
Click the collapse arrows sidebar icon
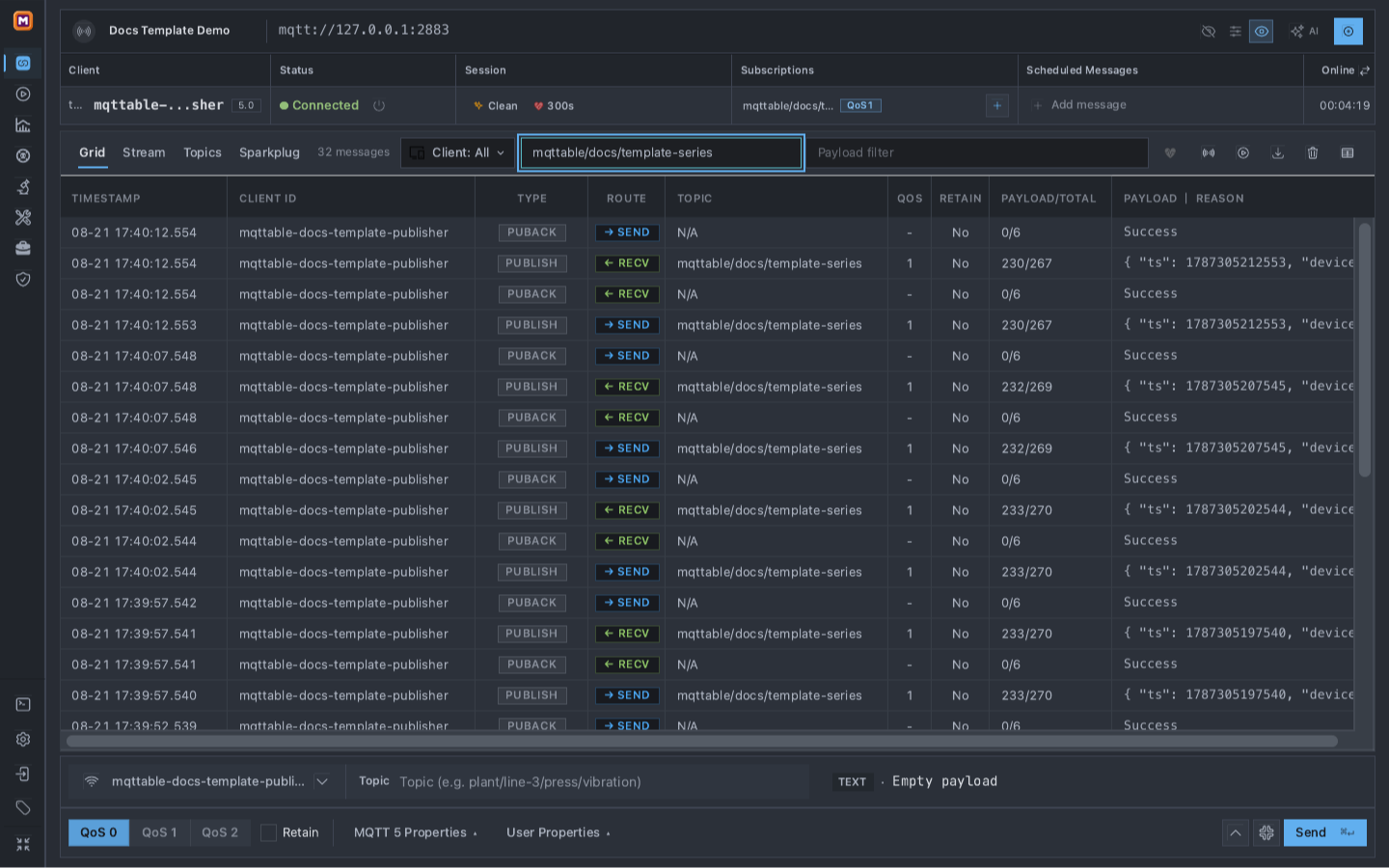coord(23,844)
